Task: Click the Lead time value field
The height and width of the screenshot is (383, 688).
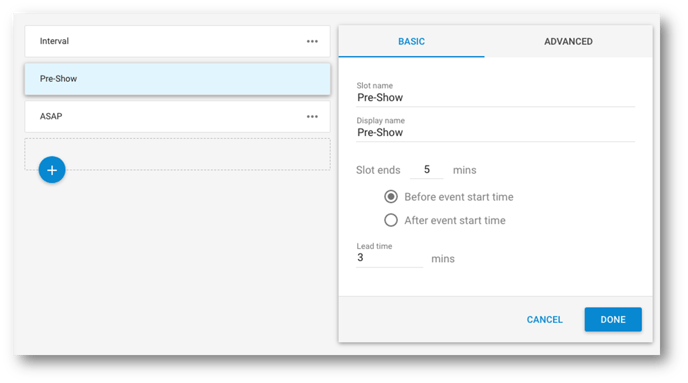Action: coord(389,258)
